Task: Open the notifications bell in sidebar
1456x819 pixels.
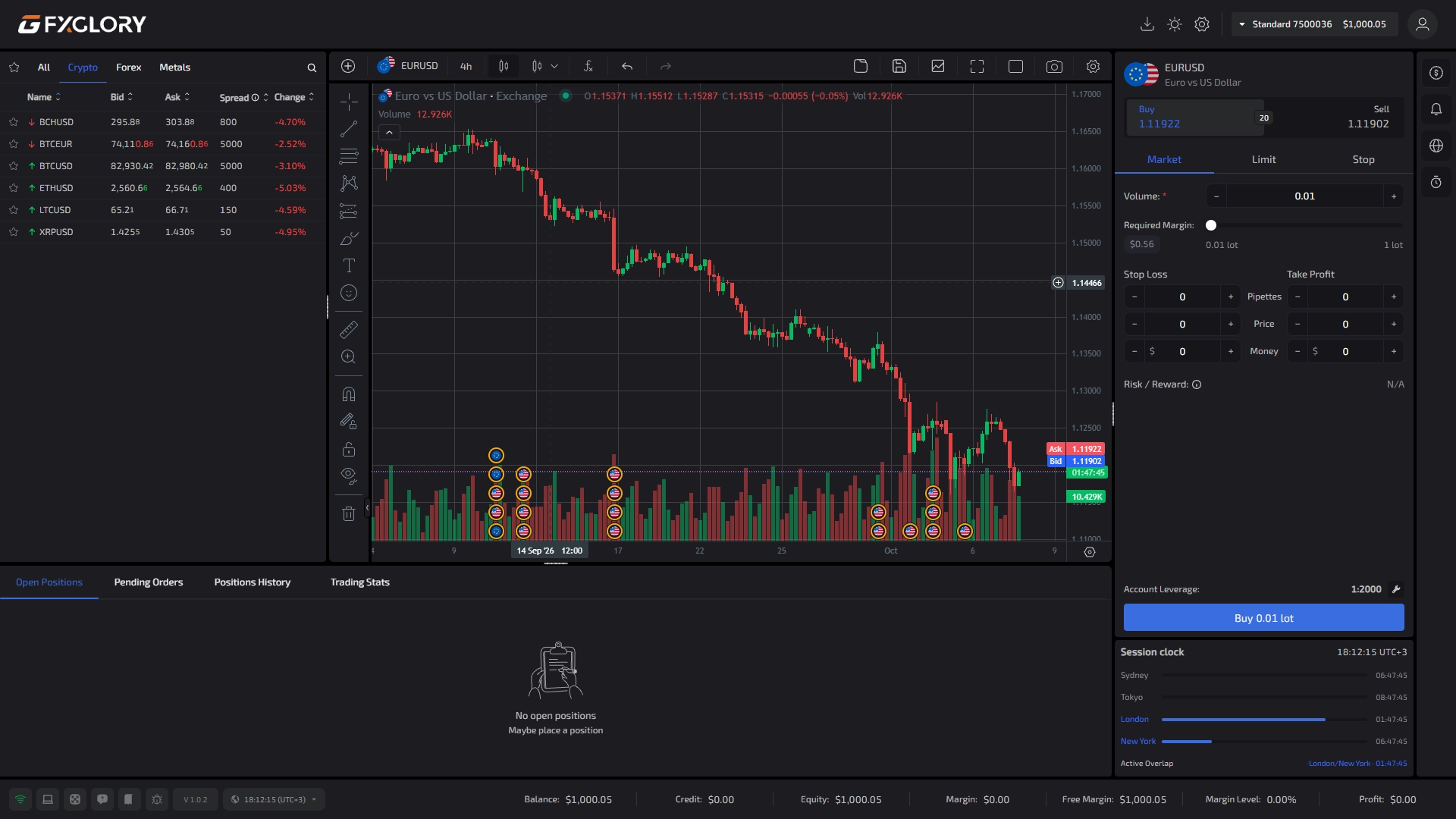Action: tap(1436, 109)
